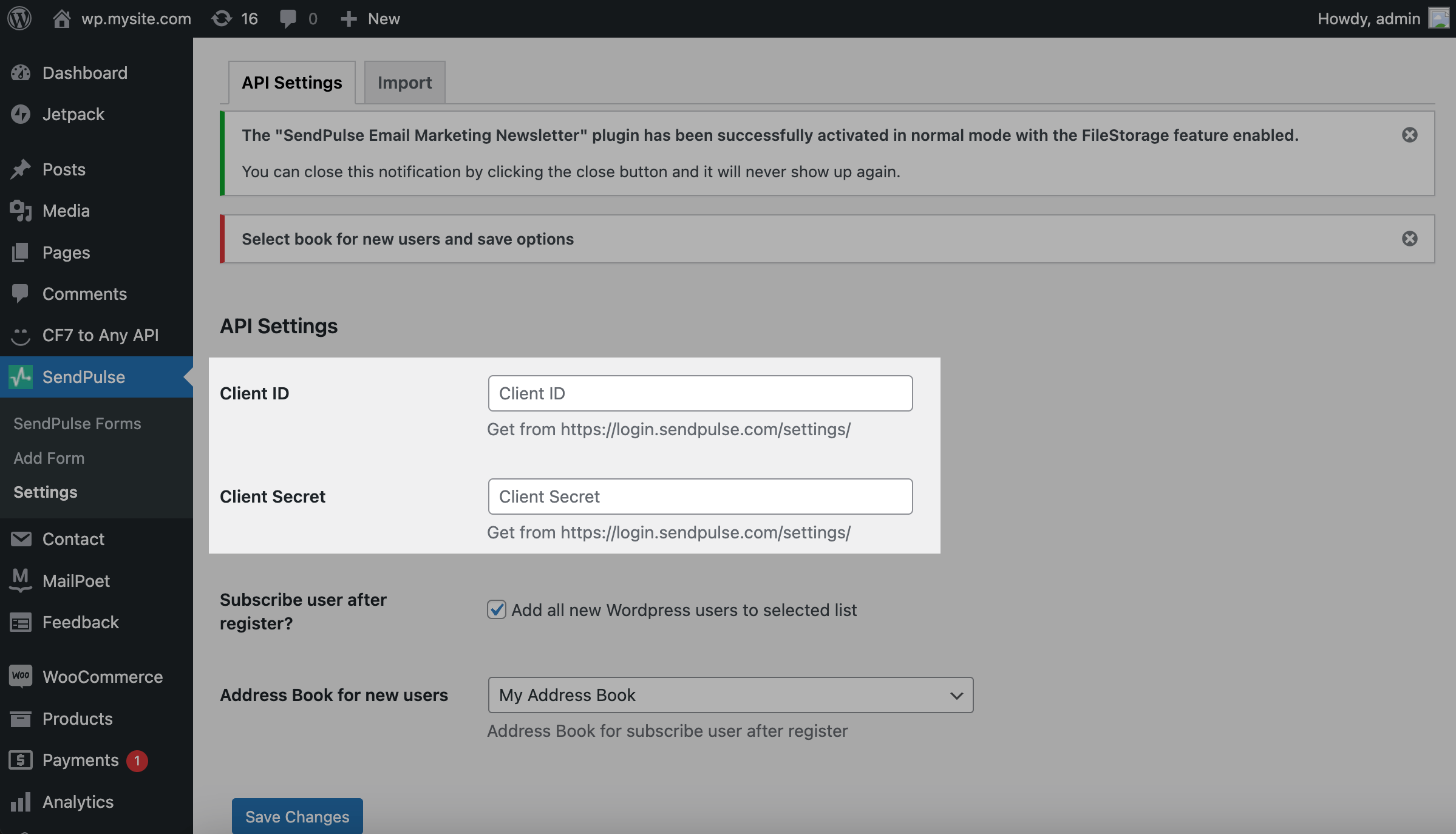The height and width of the screenshot is (834, 1456).
Task: Click the WordPress logo icon
Action: tap(19, 18)
